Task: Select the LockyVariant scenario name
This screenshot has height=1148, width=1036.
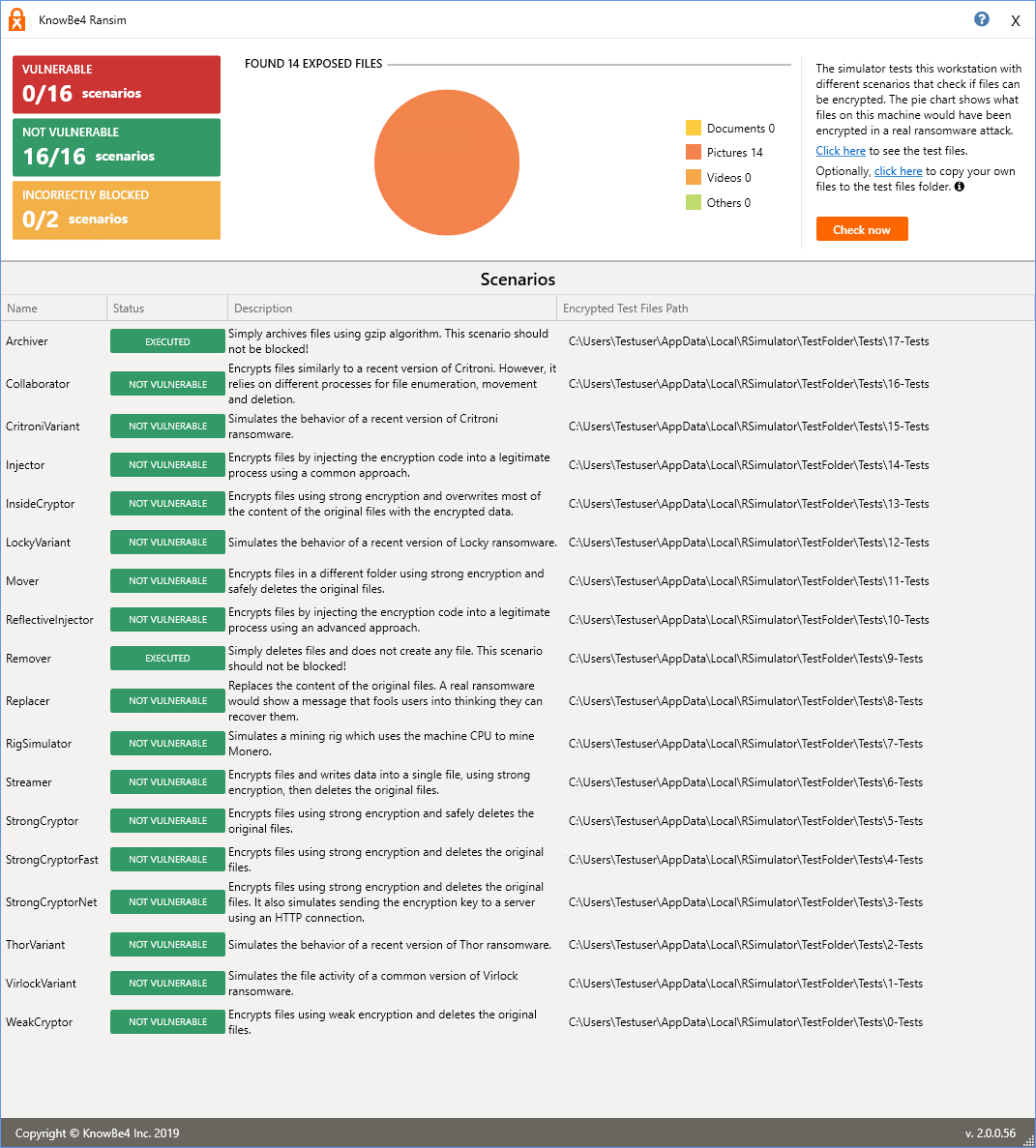Action: click(38, 543)
